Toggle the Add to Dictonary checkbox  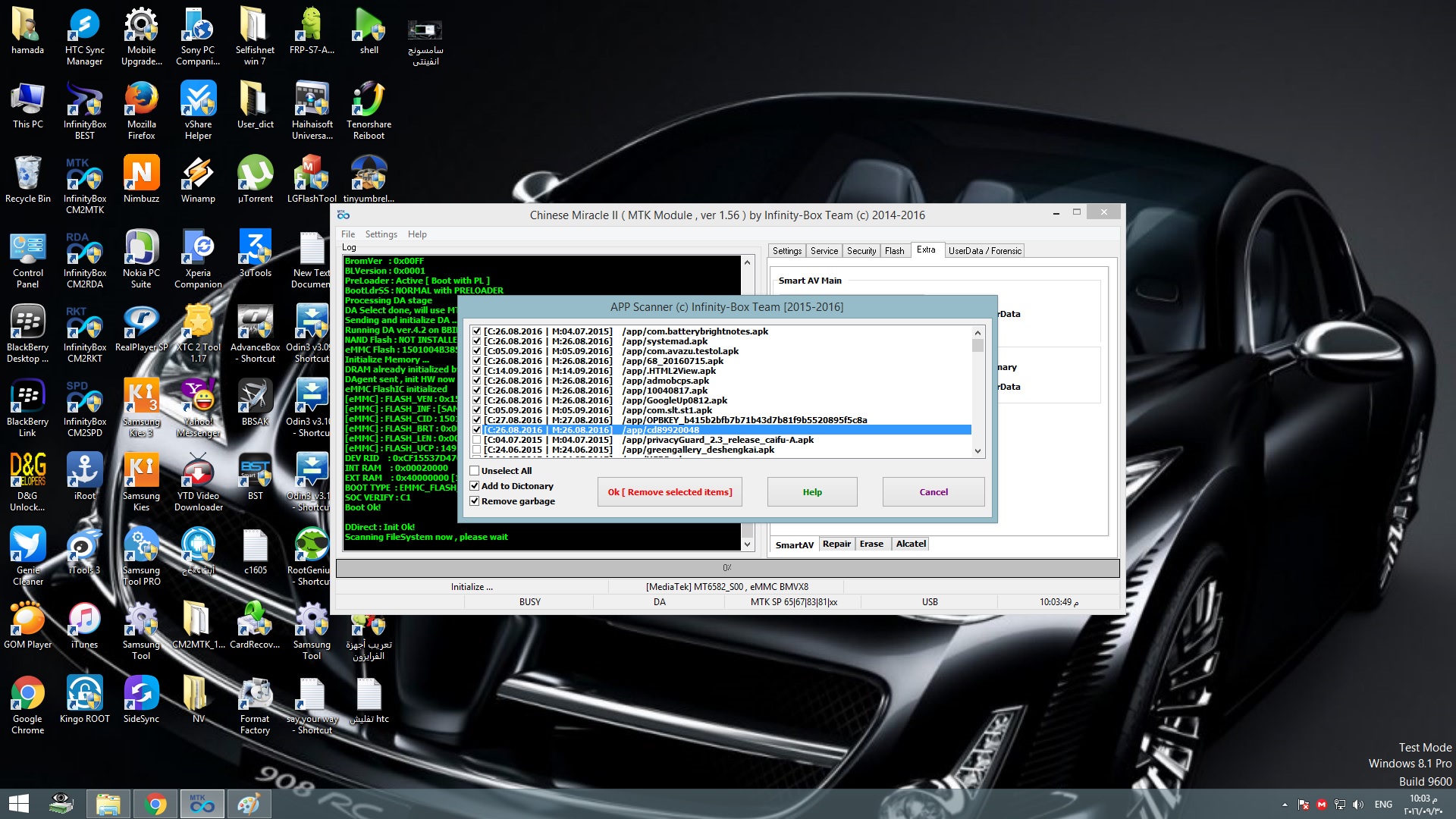point(475,486)
